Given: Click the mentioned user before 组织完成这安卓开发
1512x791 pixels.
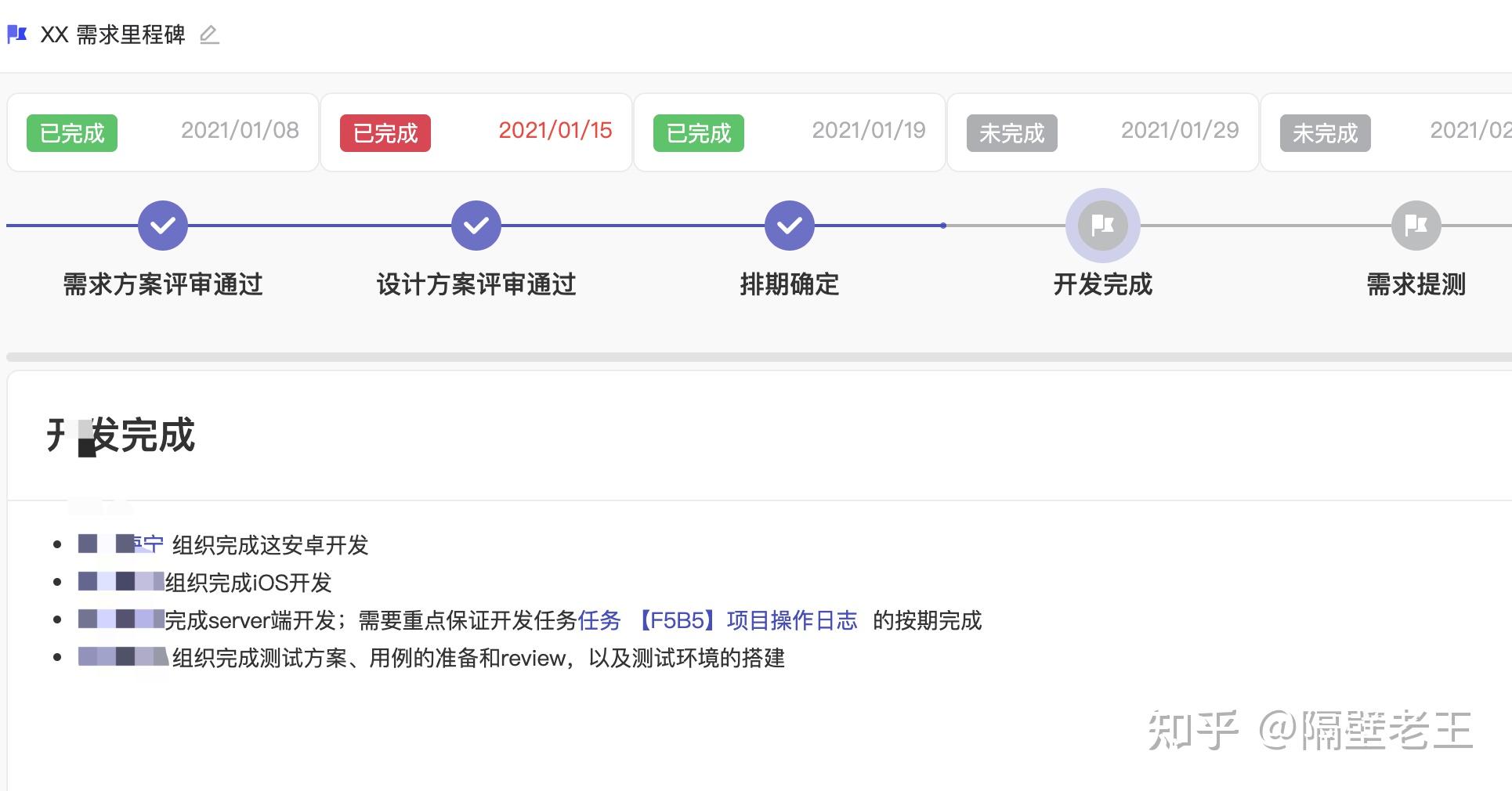Looking at the screenshot, I should tap(121, 544).
